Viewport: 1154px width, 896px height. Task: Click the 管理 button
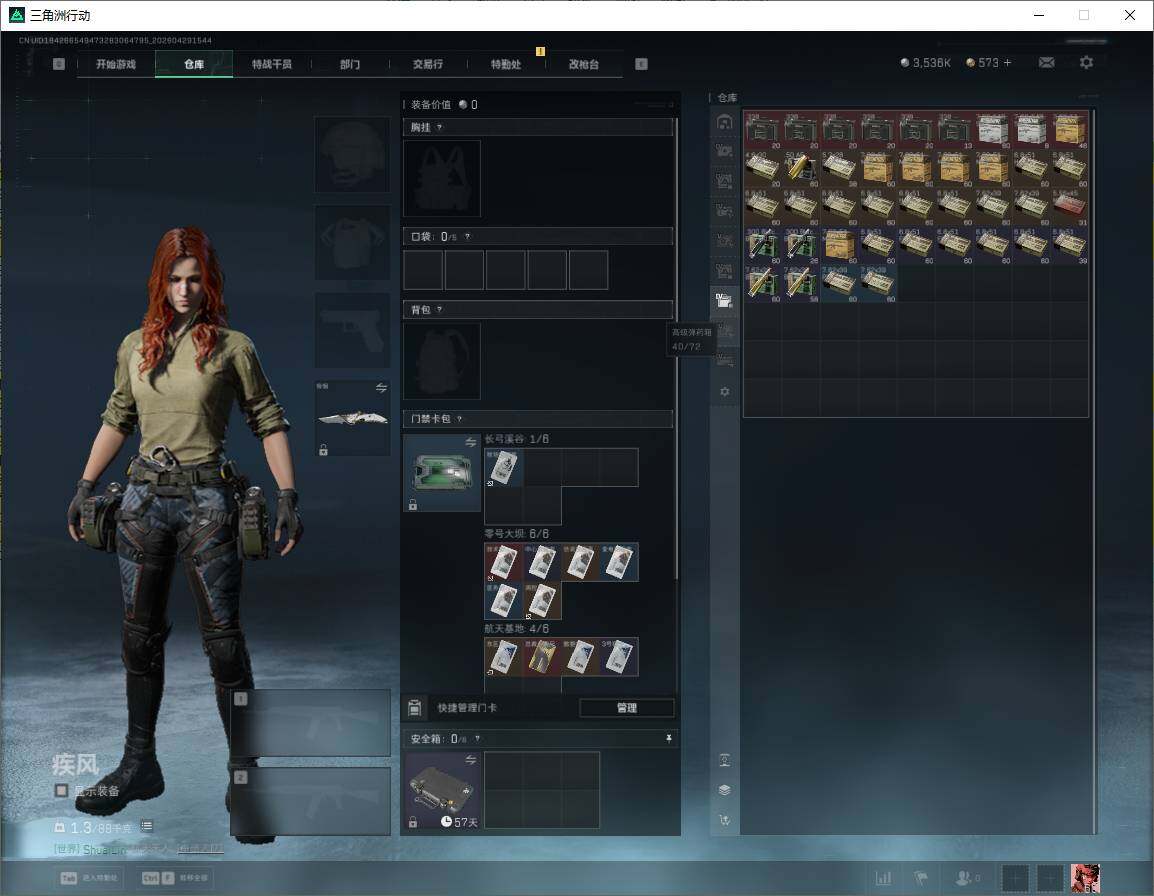[626, 708]
